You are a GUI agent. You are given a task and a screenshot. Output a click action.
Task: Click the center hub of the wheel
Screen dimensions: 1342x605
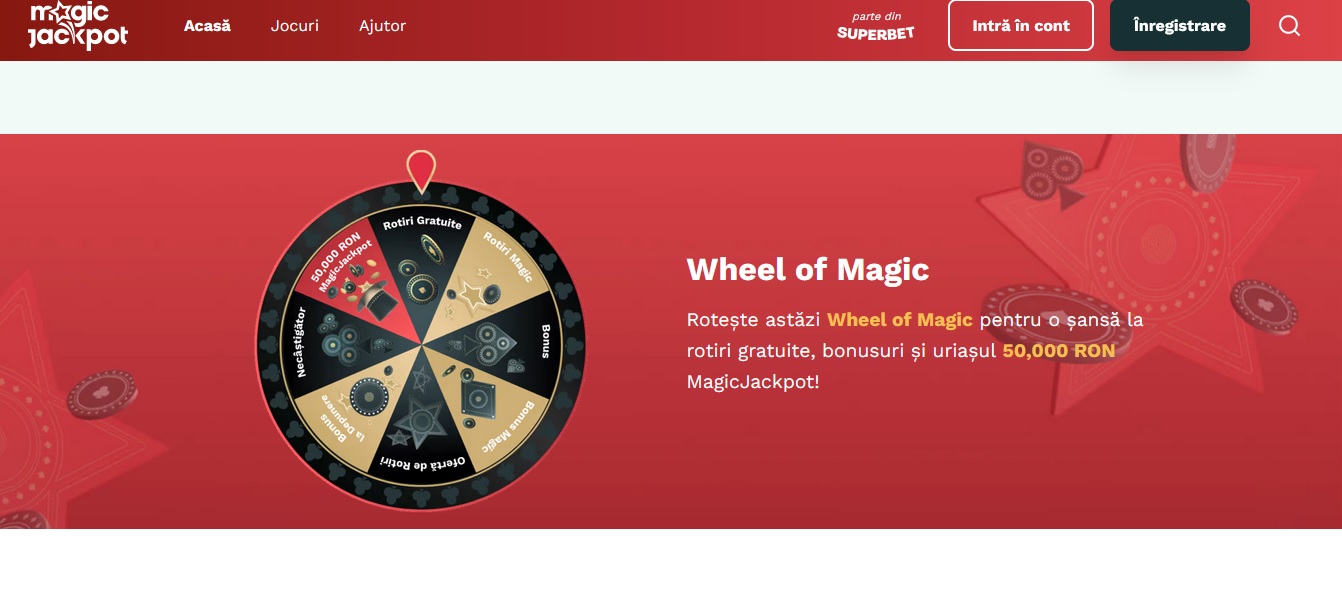(421, 347)
